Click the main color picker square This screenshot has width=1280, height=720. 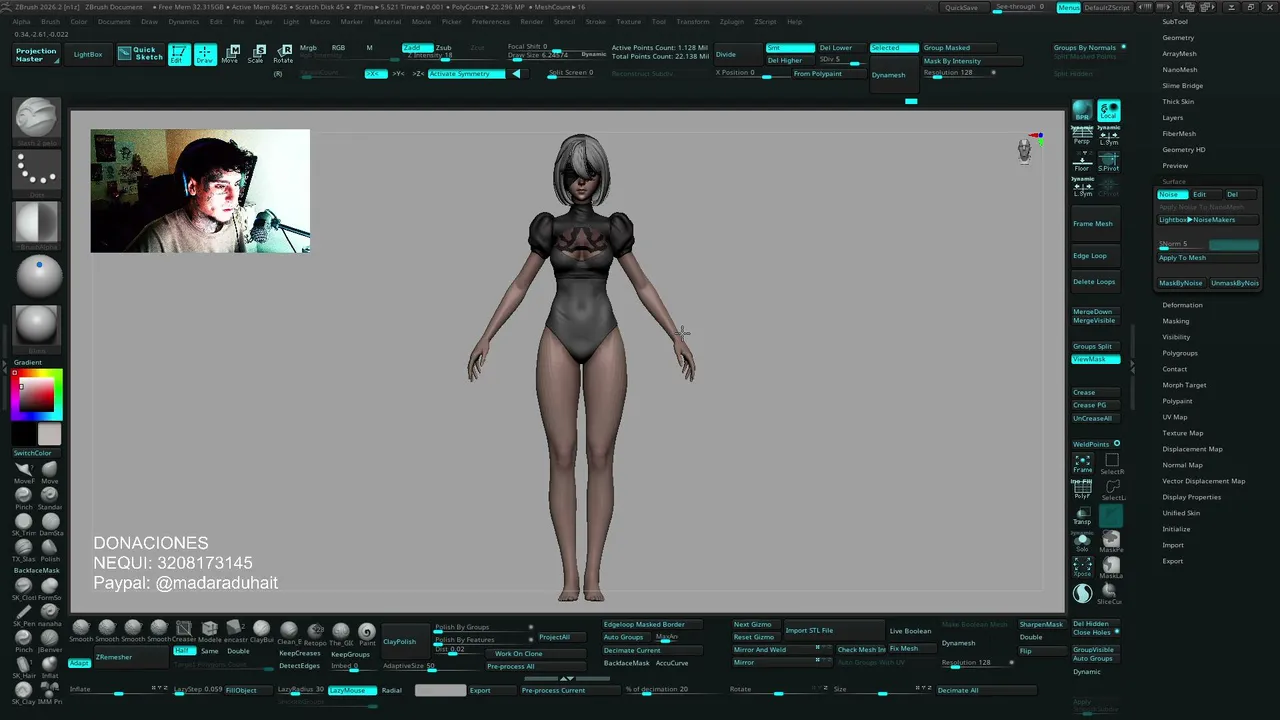pos(36,394)
